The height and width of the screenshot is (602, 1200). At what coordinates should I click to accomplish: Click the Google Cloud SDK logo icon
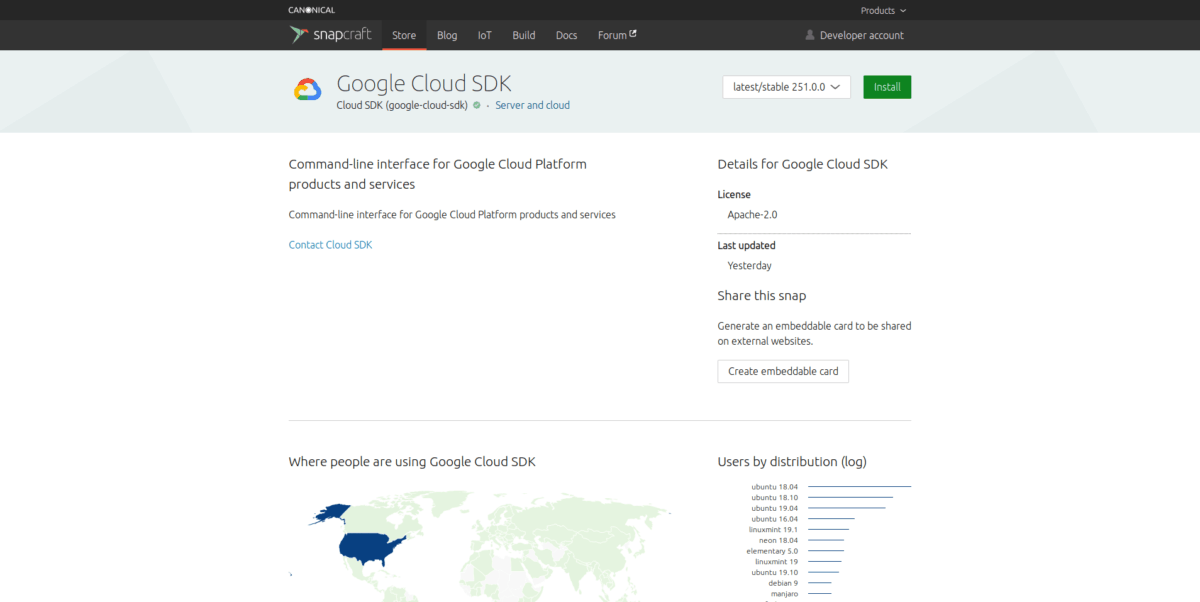click(307, 89)
